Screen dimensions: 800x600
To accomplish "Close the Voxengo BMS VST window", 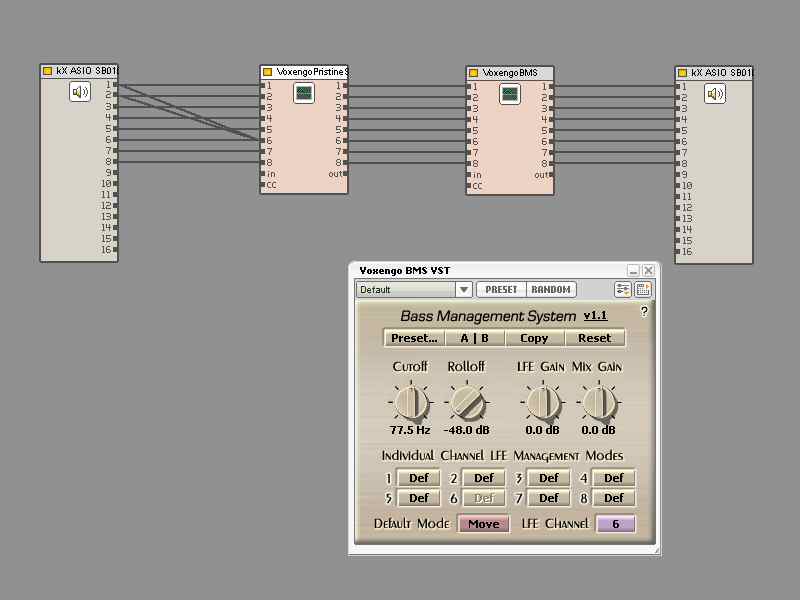I will pyautogui.click(x=648, y=270).
